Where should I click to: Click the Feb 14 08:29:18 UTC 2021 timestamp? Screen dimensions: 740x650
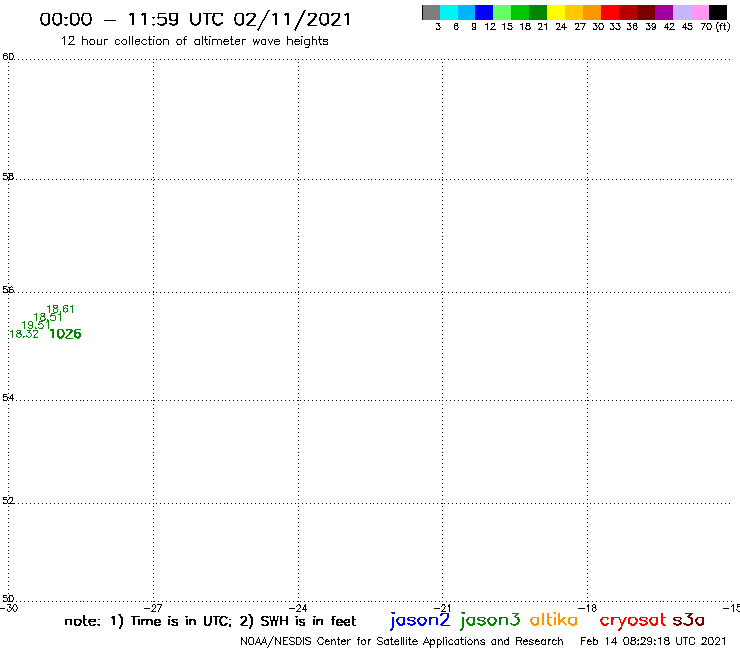[x=653, y=641]
